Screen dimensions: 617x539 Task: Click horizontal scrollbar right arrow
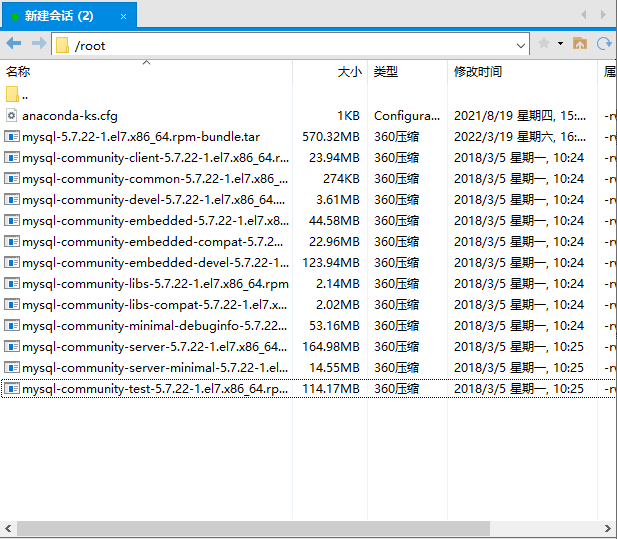(608, 528)
